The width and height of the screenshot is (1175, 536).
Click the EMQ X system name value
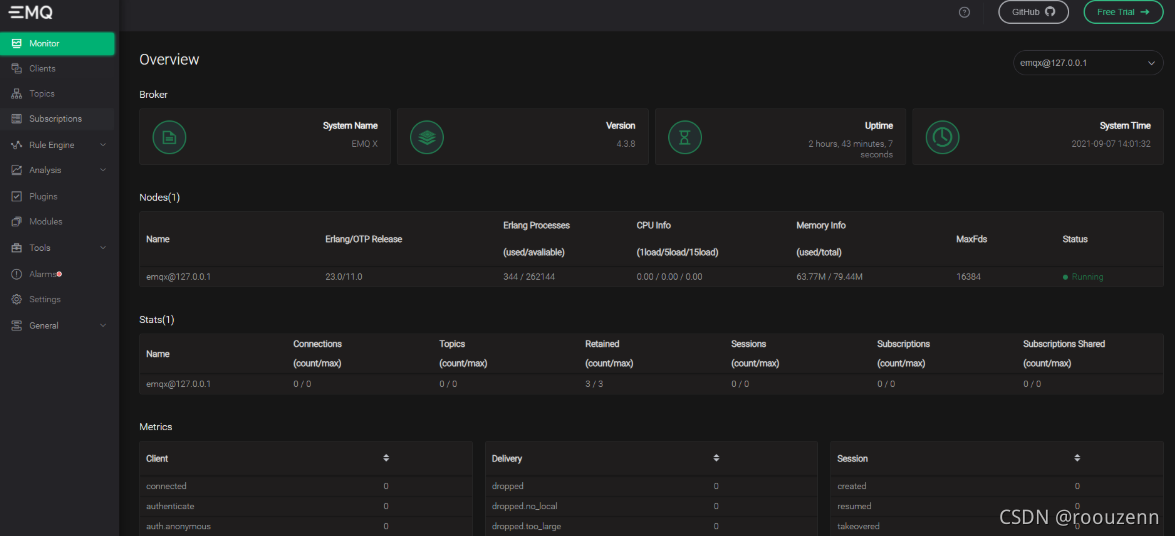click(x=364, y=142)
